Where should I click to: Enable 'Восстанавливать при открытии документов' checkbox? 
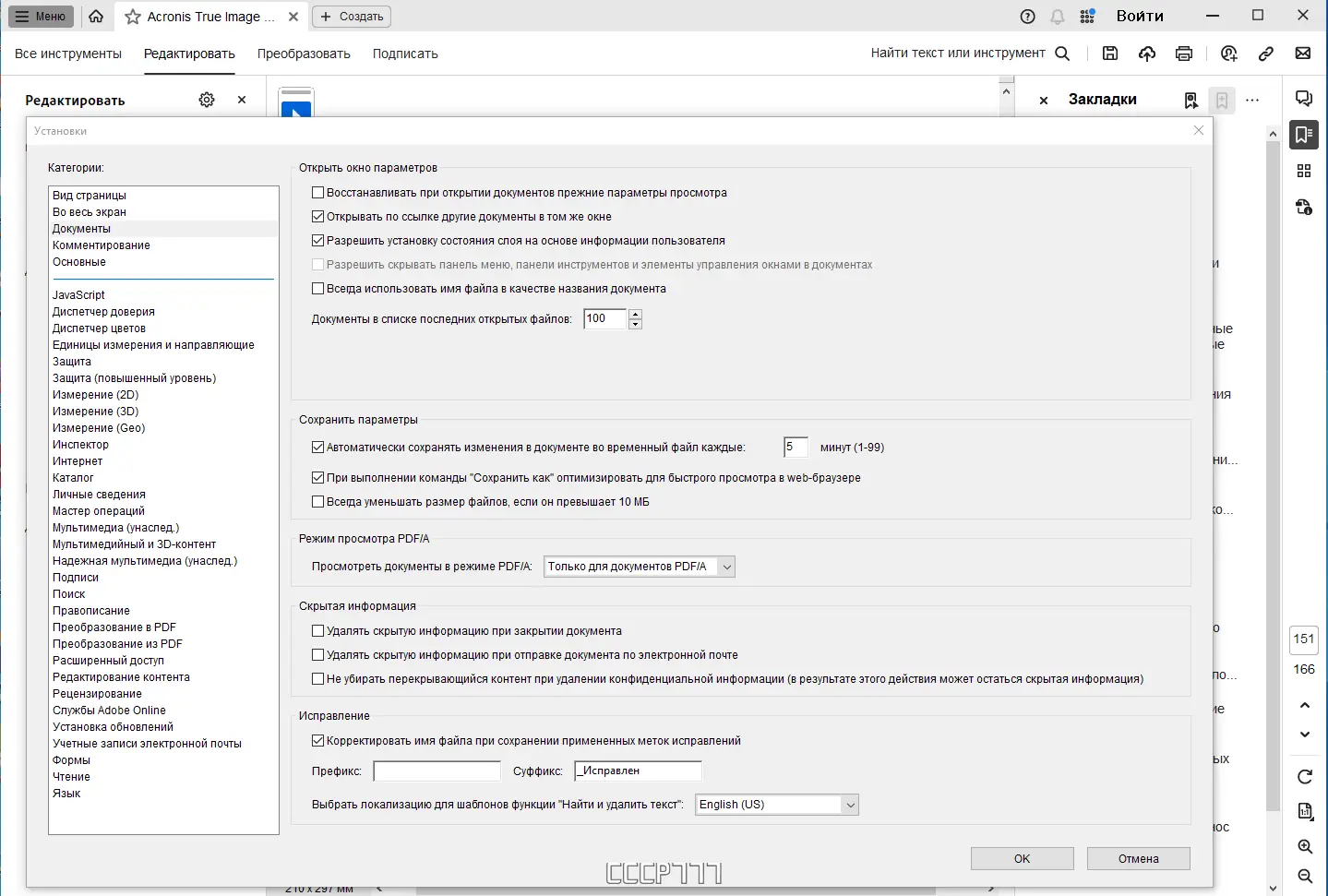[318, 193]
